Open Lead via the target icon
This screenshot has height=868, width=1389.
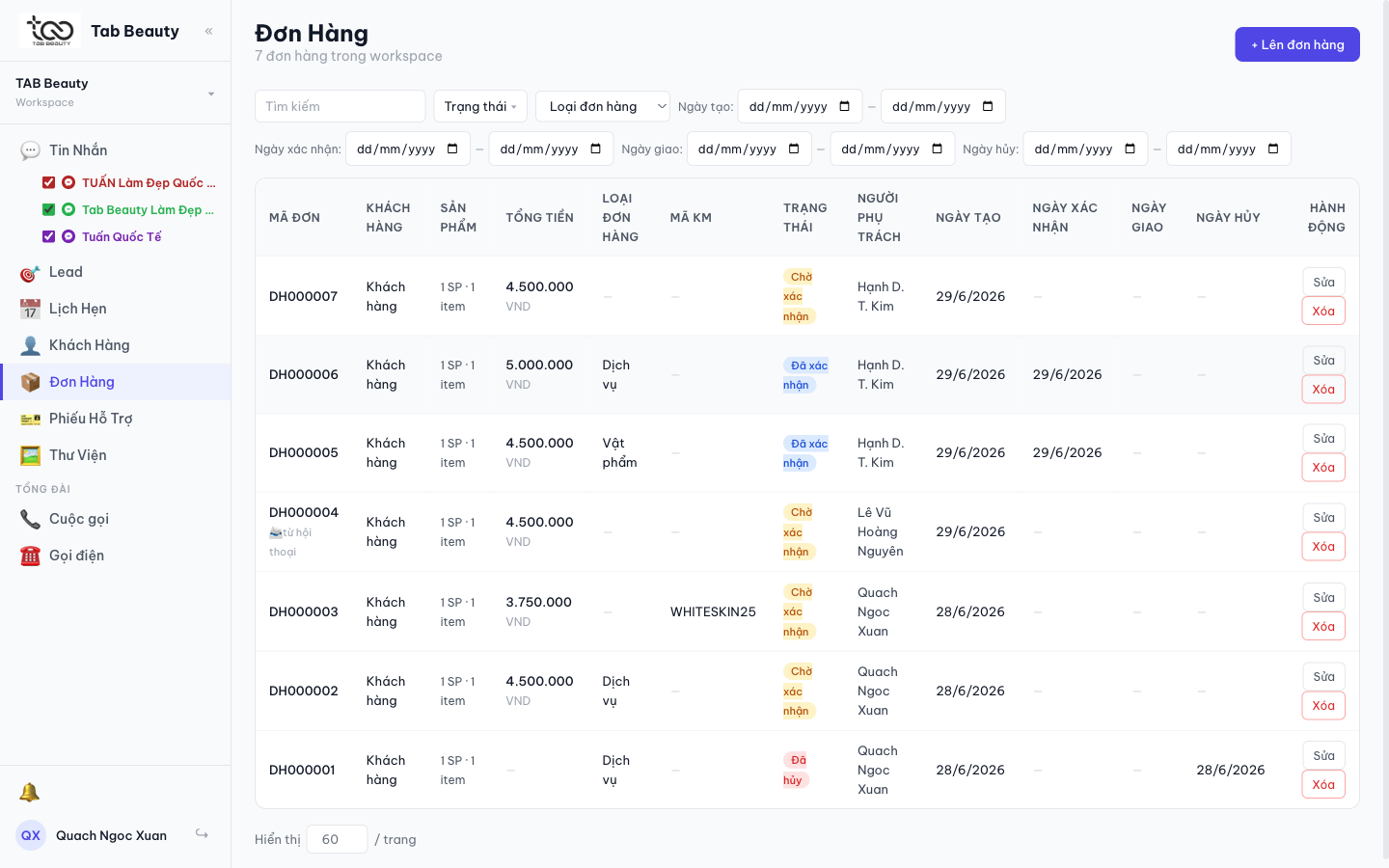30,273
